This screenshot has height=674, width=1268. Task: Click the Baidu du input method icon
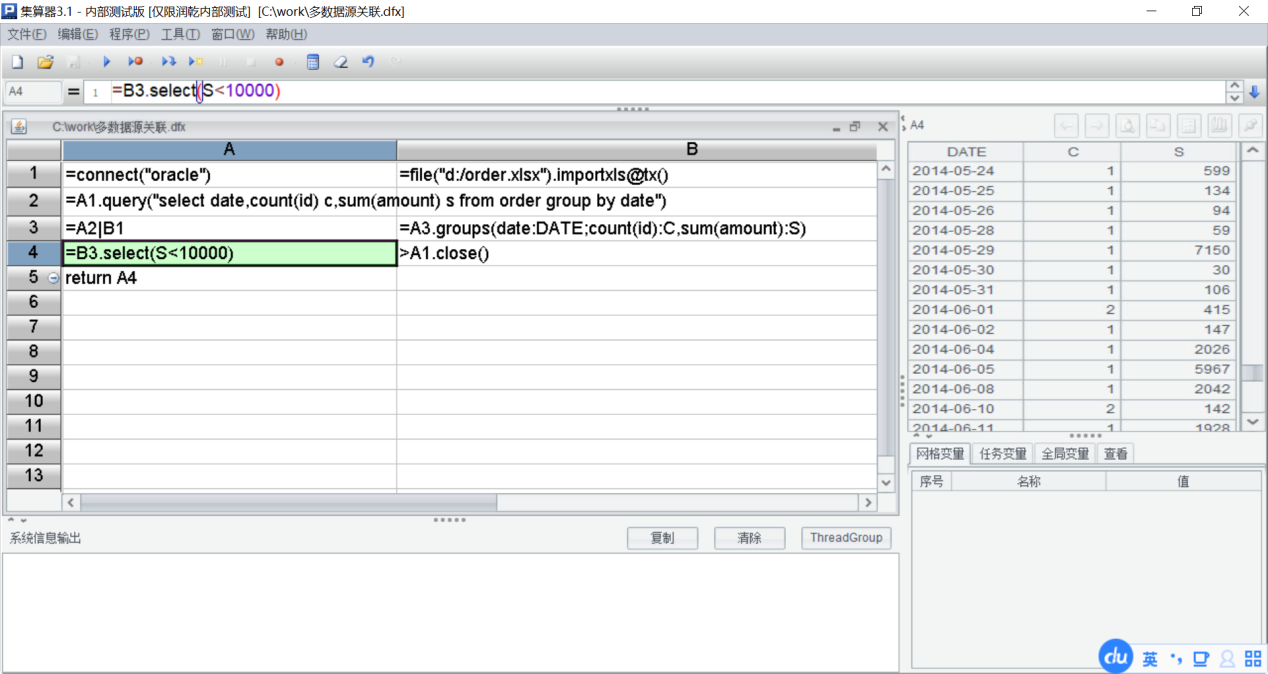1116,657
